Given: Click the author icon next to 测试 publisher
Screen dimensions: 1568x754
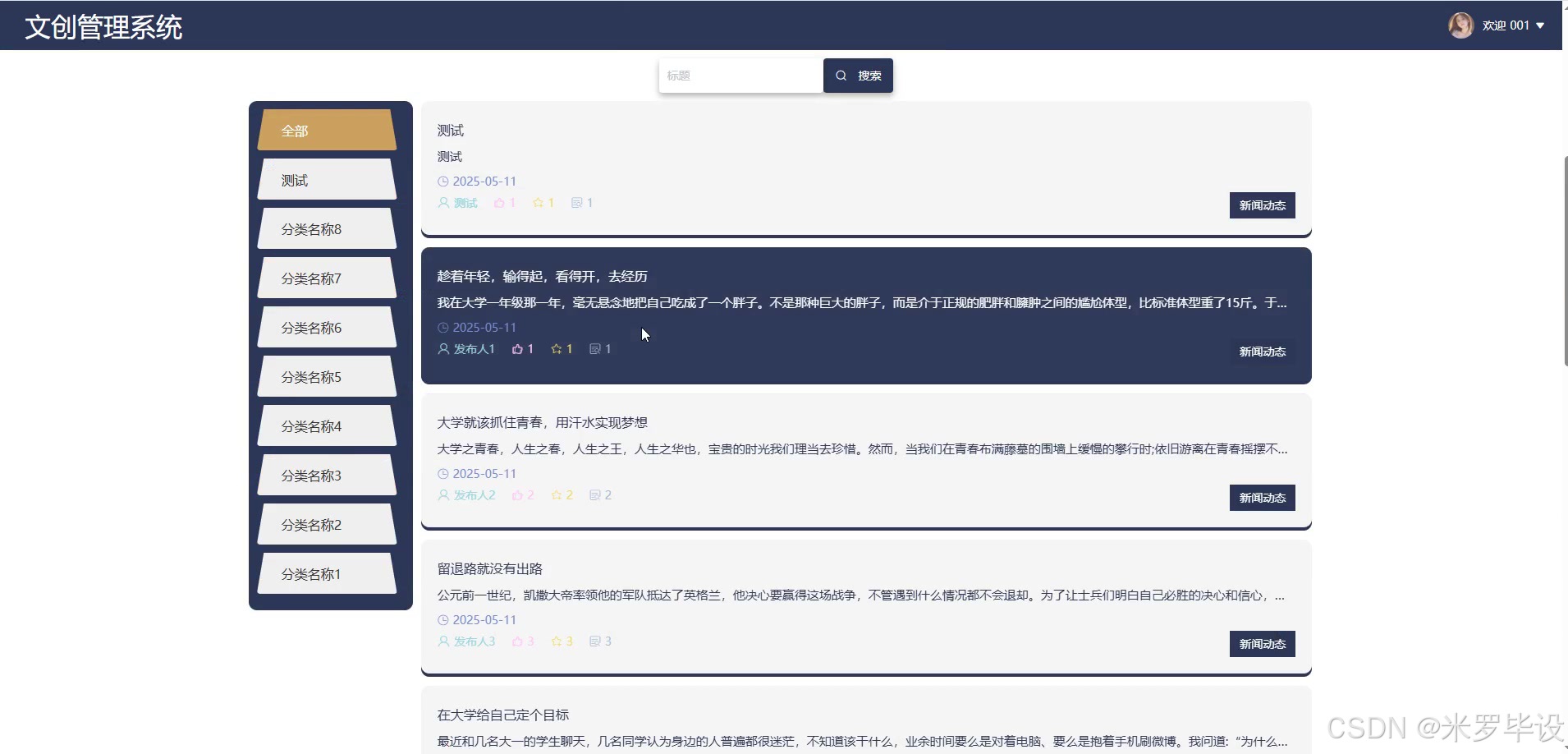Looking at the screenshot, I should pyautogui.click(x=443, y=203).
